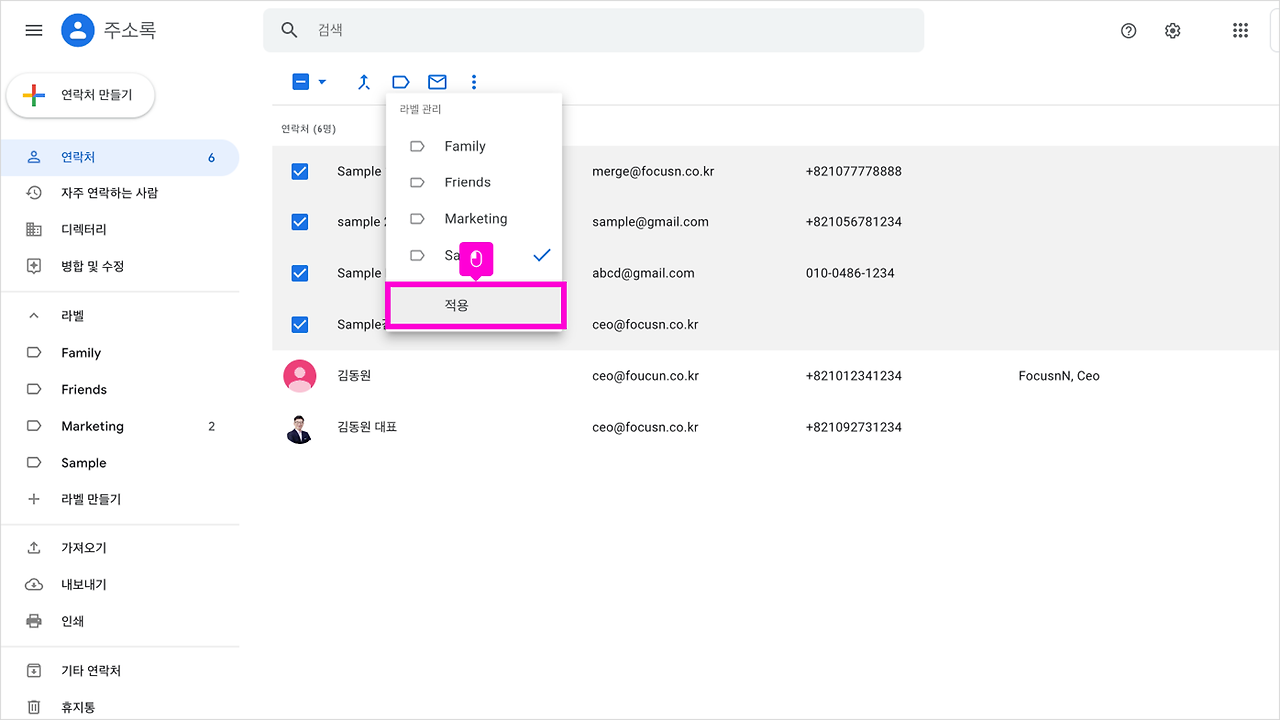1280x720 pixels.
Task: Click the 연락처 (6명) list header text
Action: point(309,129)
